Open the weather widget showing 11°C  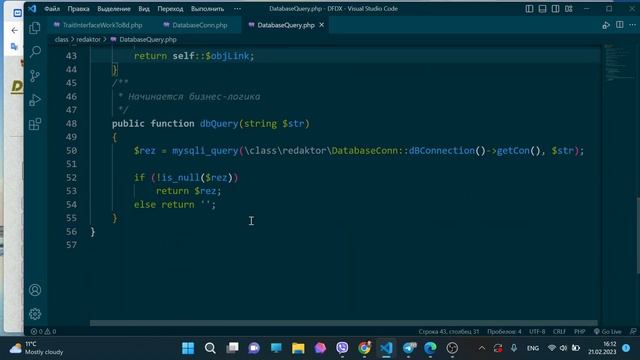[x=36, y=348]
